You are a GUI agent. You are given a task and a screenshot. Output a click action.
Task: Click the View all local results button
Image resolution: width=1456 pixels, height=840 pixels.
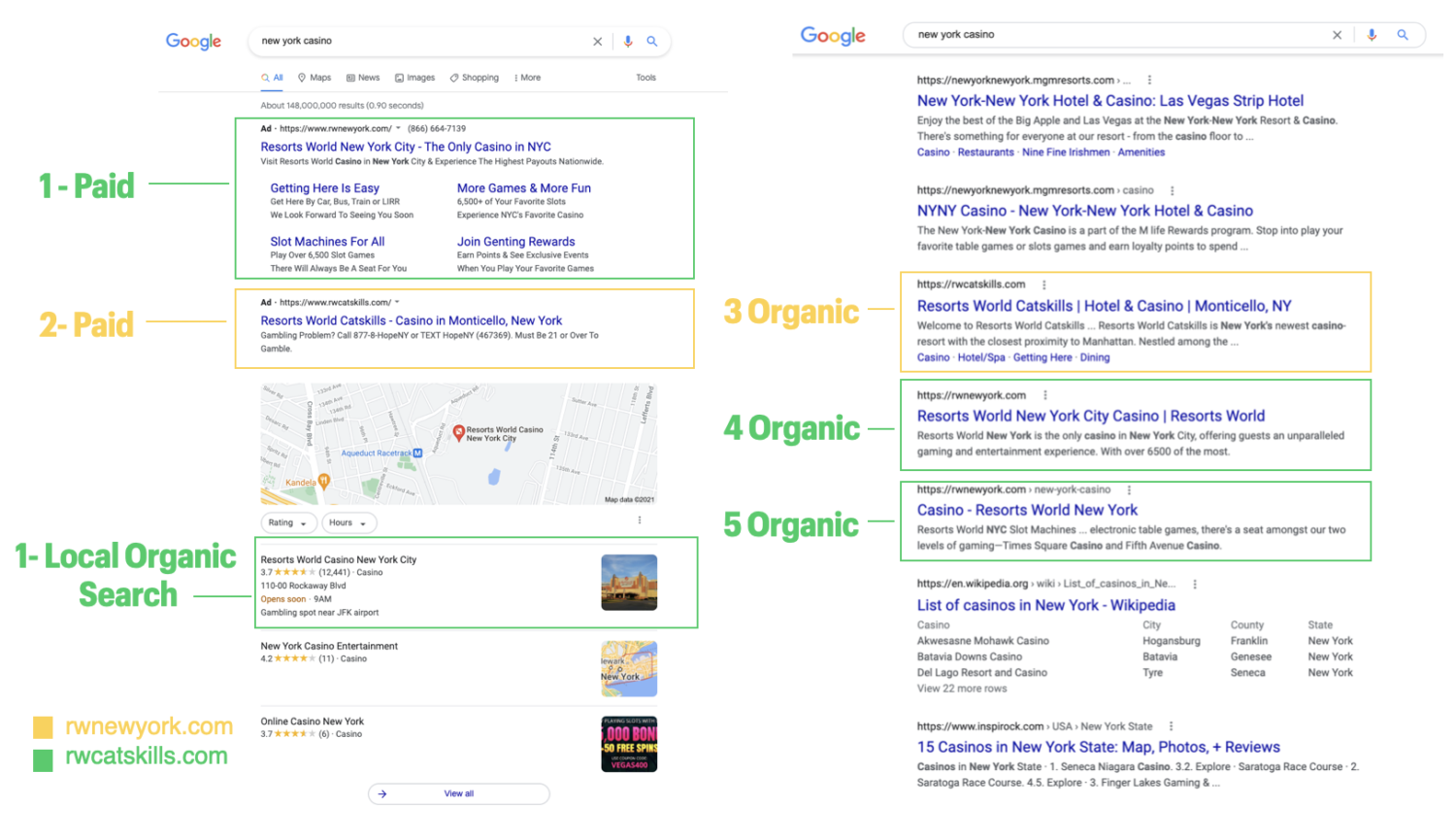[459, 793]
